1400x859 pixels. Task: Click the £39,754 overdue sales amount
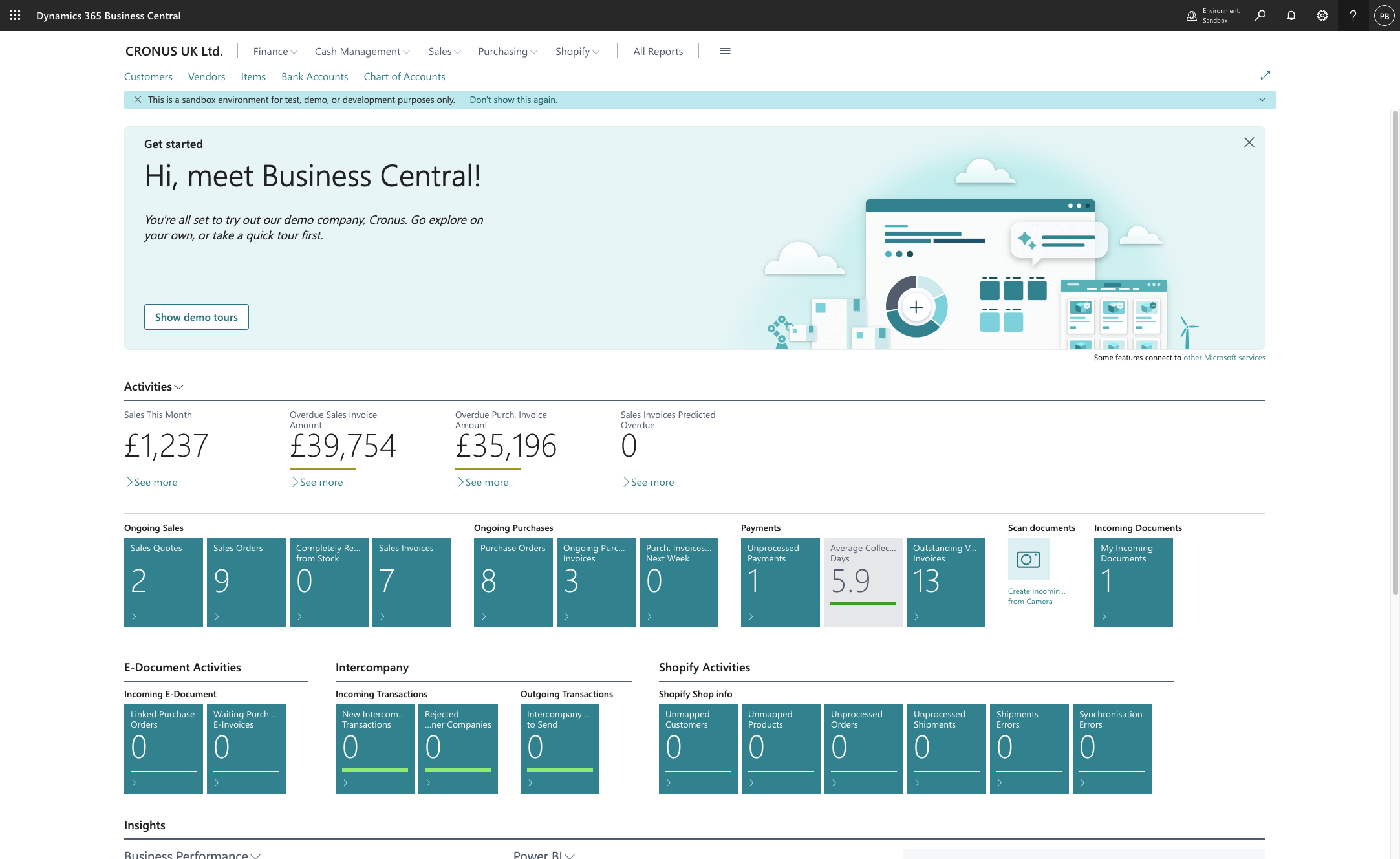(x=343, y=446)
